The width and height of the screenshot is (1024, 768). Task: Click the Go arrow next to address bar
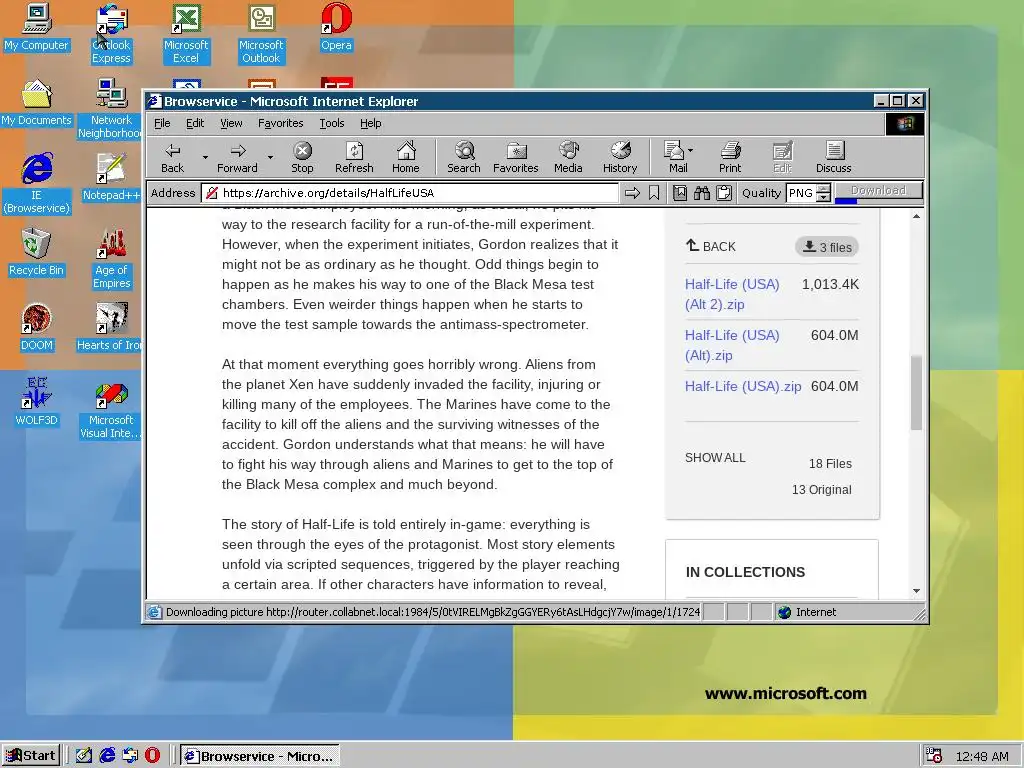632,193
